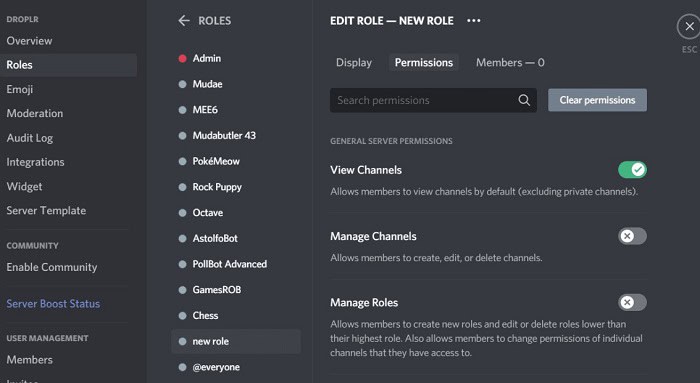The width and height of the screenshot is (700, 383).
Task: Enable the Manage Roles toggle
Action: pos(632,302)
